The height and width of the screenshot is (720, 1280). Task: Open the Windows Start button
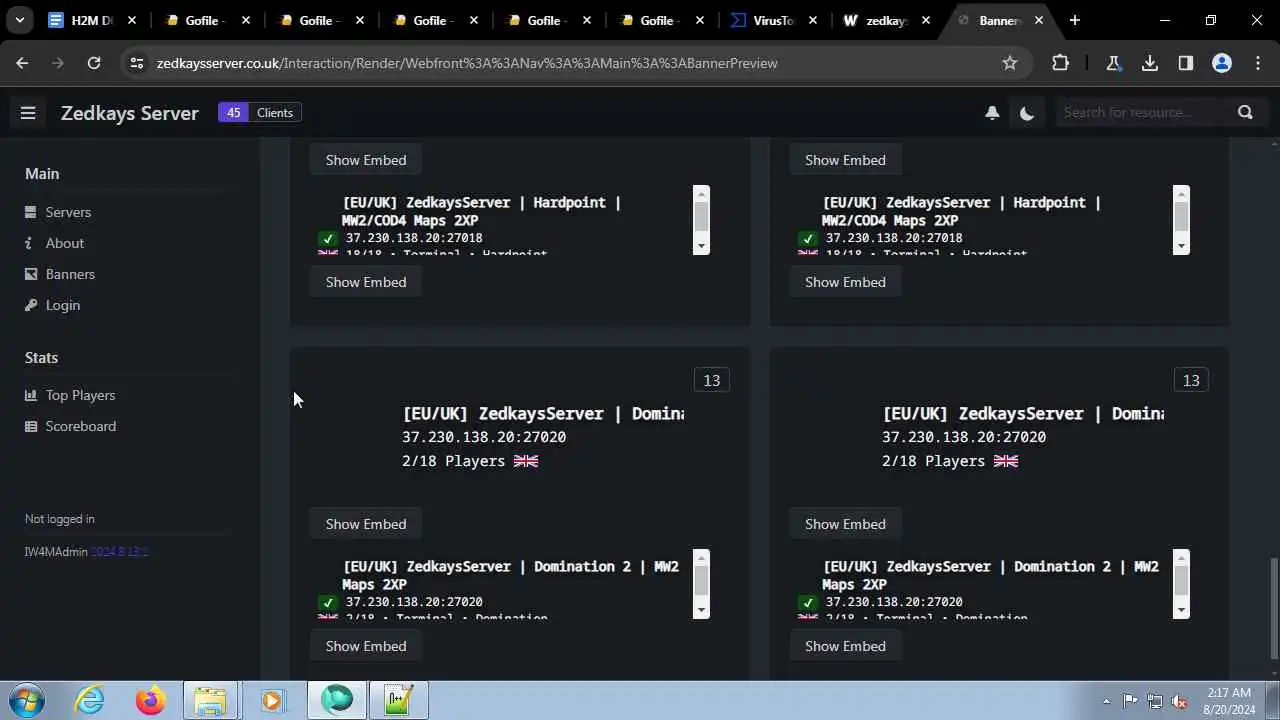25,701
